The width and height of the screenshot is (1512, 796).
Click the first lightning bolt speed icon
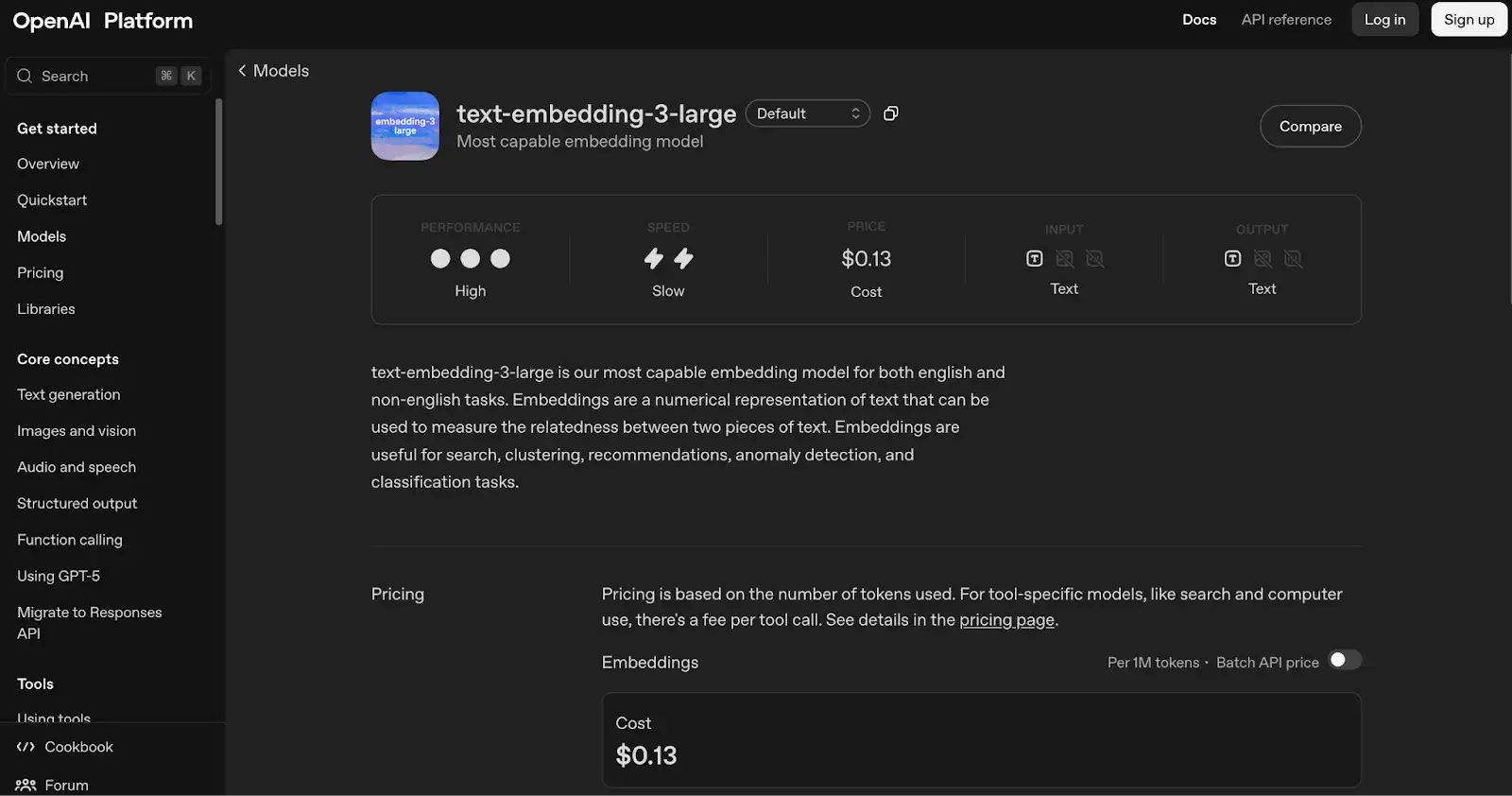pos(654,258)
